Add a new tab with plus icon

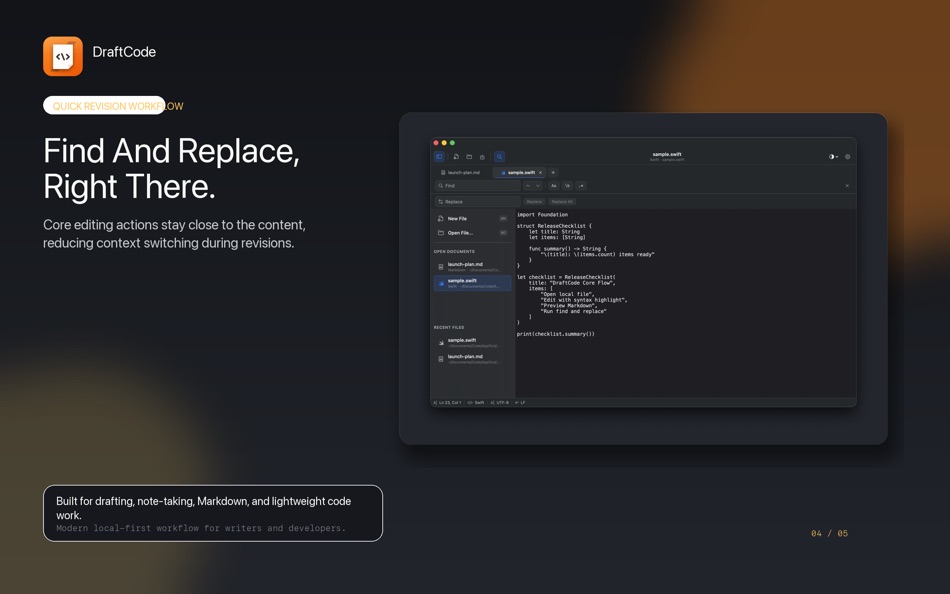(553, 173)
